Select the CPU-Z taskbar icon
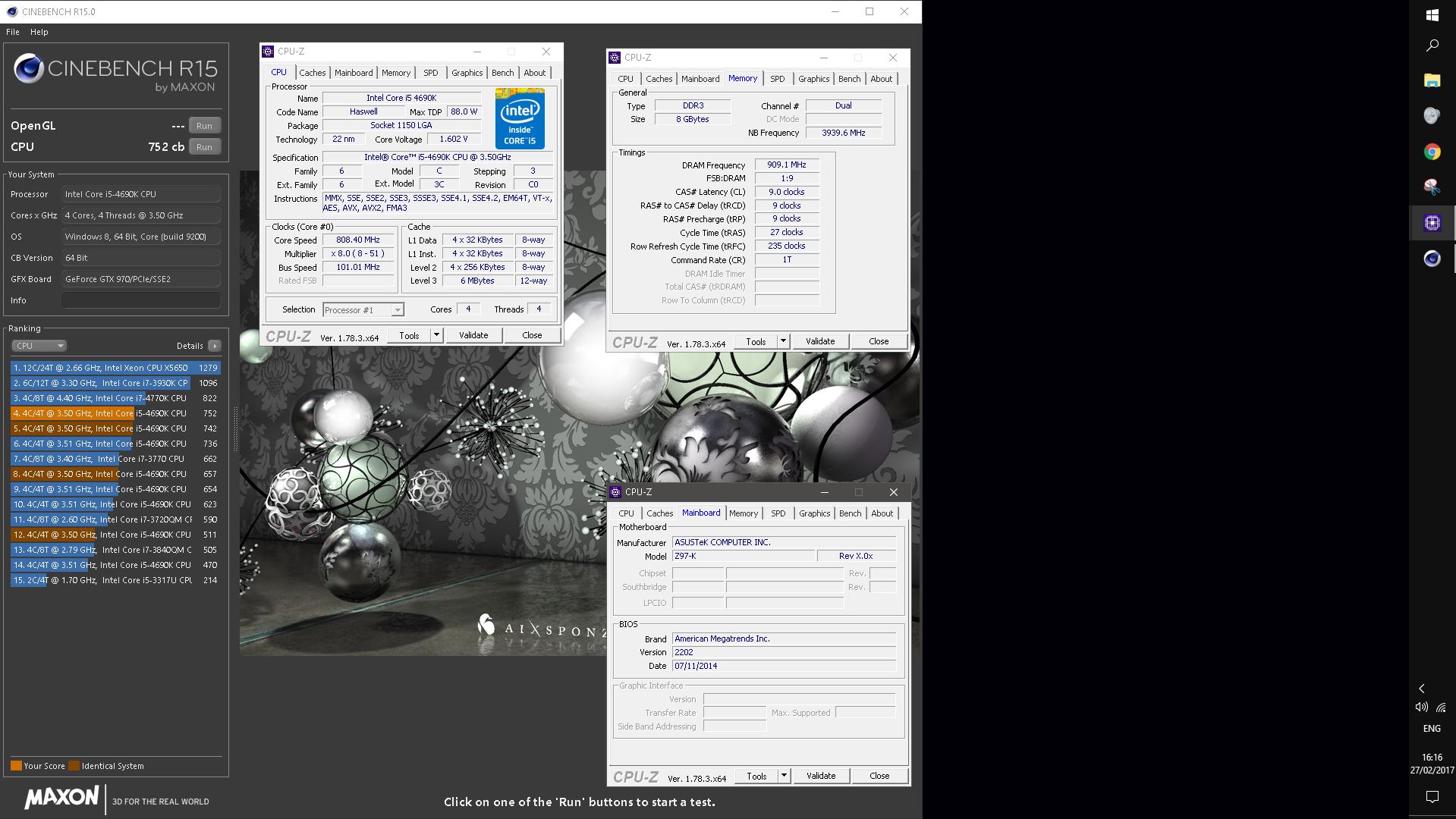Viewport: 1456px width, 819px height. pyautogui.click(x=1432, y=223)
